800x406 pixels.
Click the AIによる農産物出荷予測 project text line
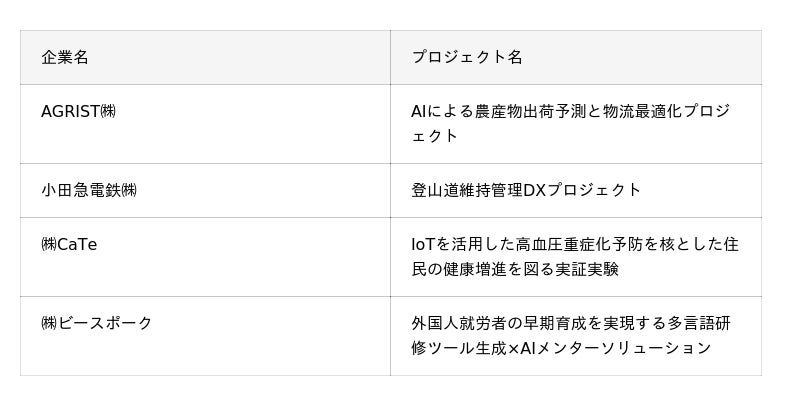point(570,111)
